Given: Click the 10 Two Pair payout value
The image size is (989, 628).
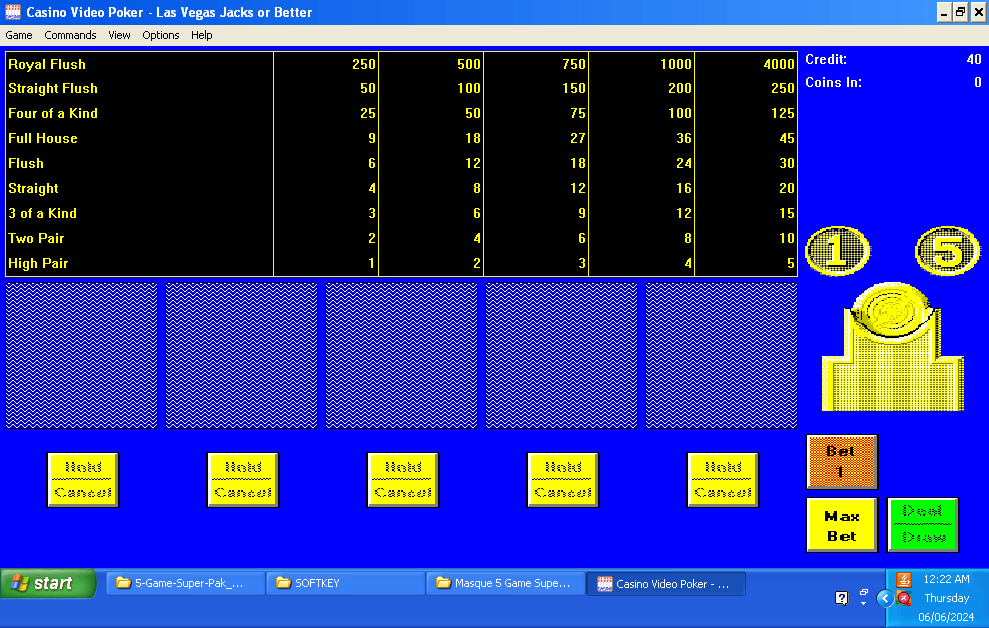Looking at the screenshot, I should point(787,239).
